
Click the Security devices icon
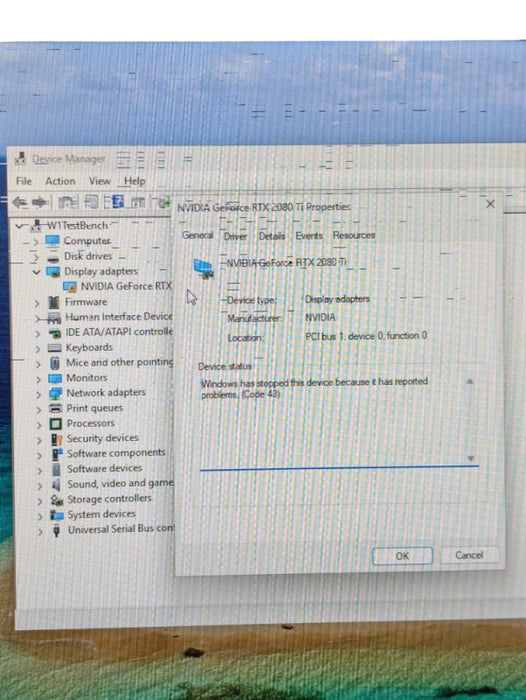(57, 439)
